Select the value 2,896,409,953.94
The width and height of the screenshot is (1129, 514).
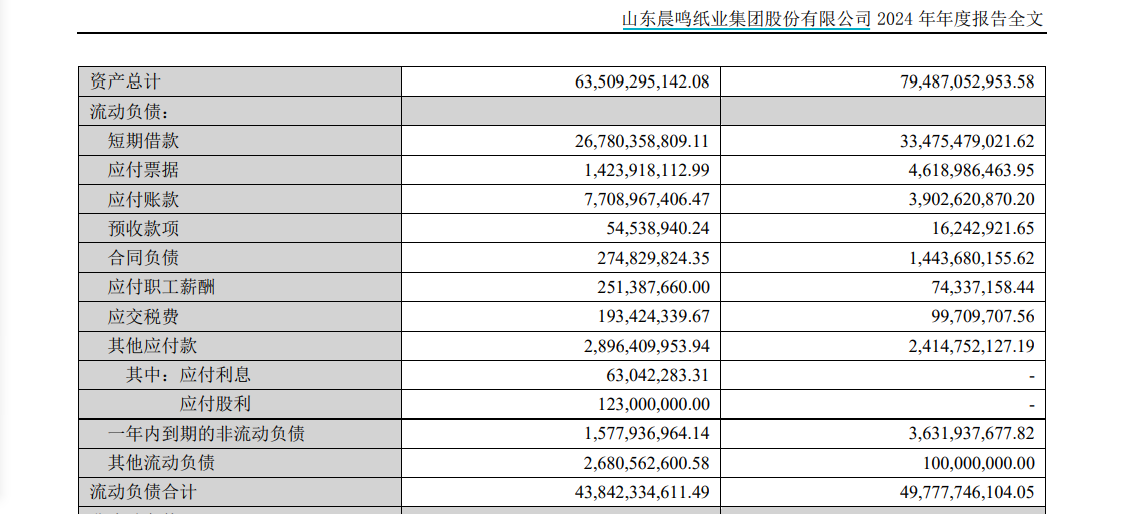pyautogui.click(x=647, y=346)
